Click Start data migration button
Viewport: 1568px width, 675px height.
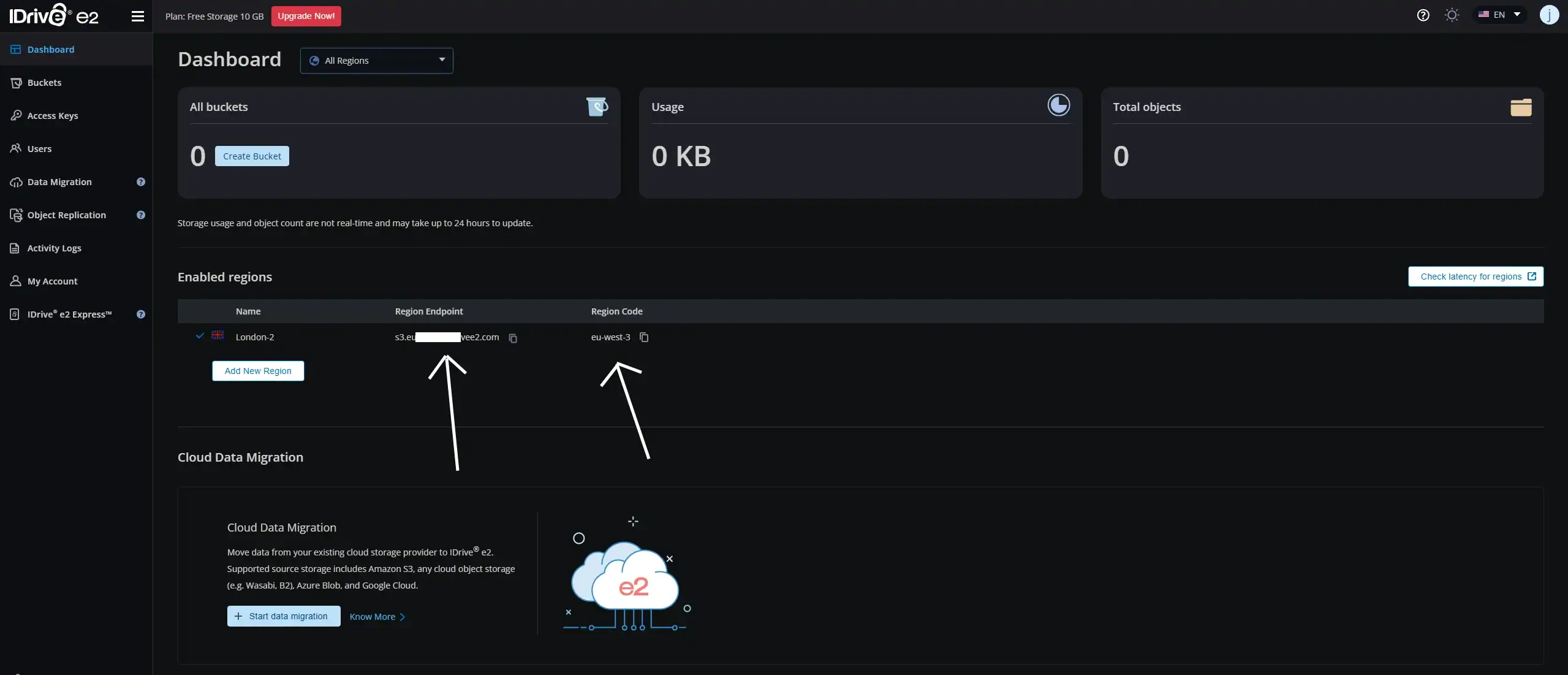click(284, 616)
